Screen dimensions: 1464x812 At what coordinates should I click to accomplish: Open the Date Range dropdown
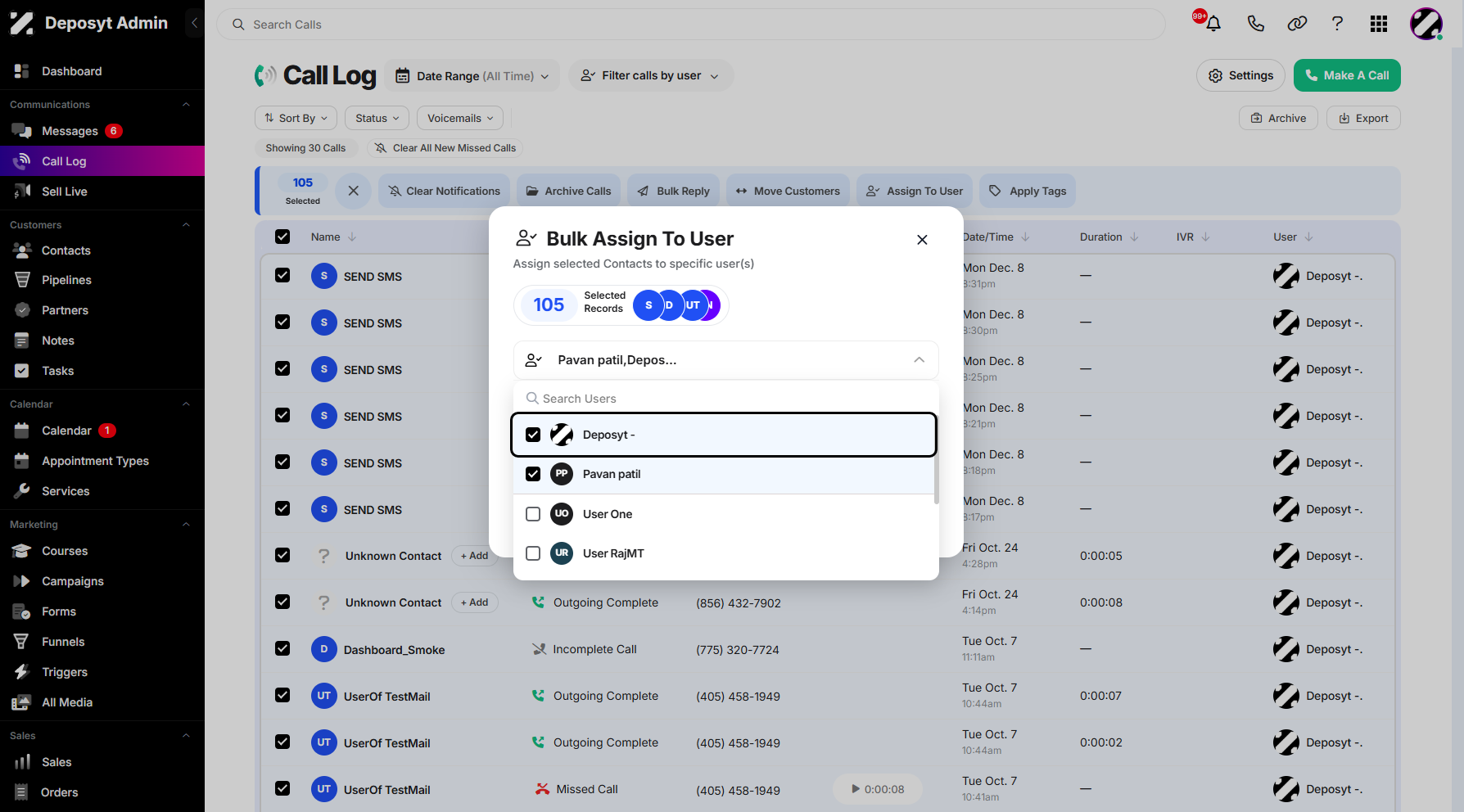472,75
